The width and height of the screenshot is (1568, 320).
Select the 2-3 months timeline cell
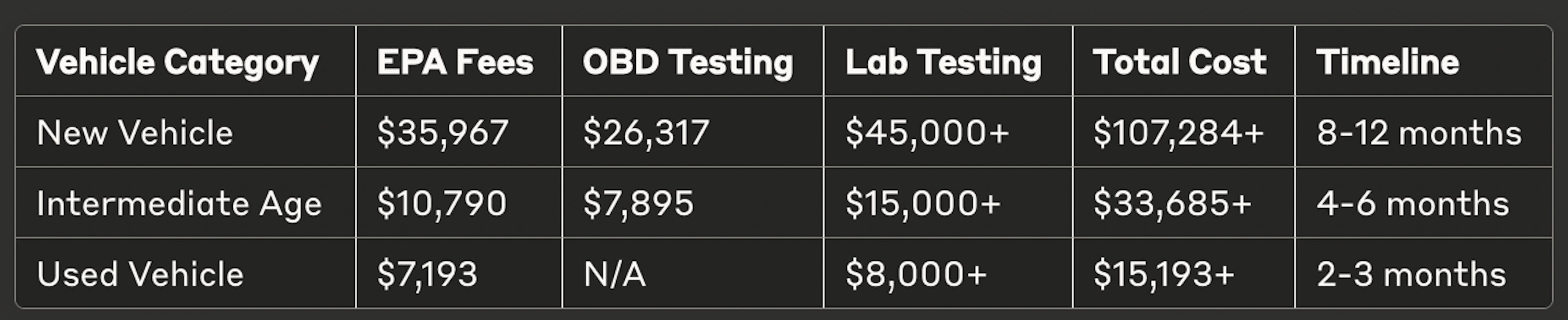point(1412,274)
